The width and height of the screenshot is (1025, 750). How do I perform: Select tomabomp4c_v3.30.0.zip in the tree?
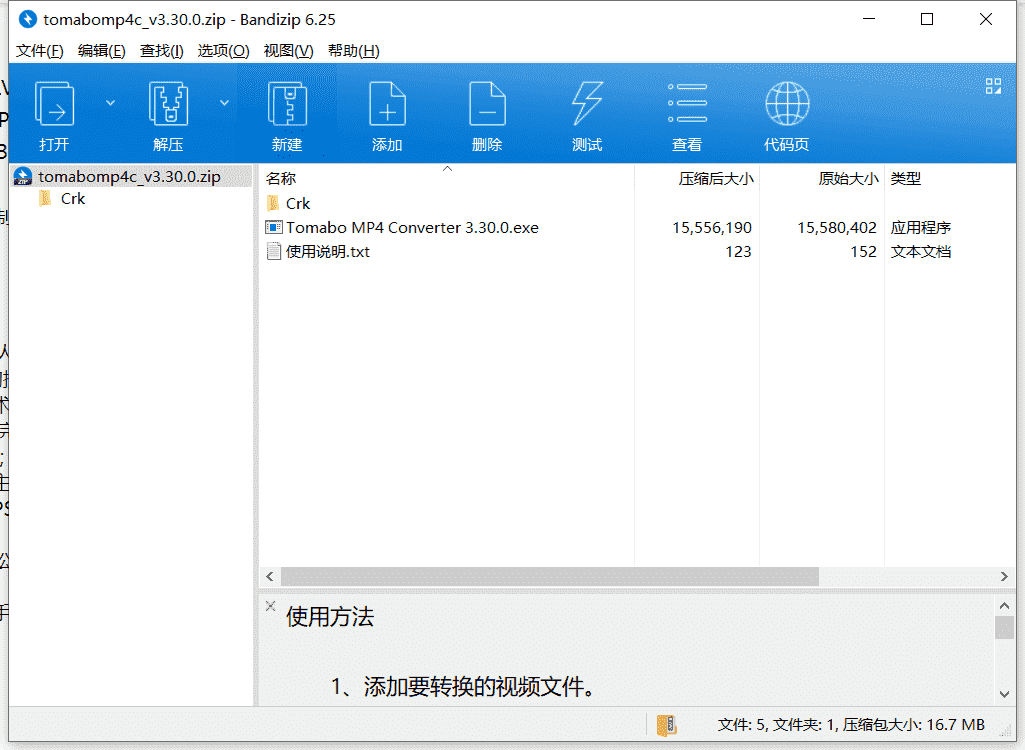coord(129,177)
